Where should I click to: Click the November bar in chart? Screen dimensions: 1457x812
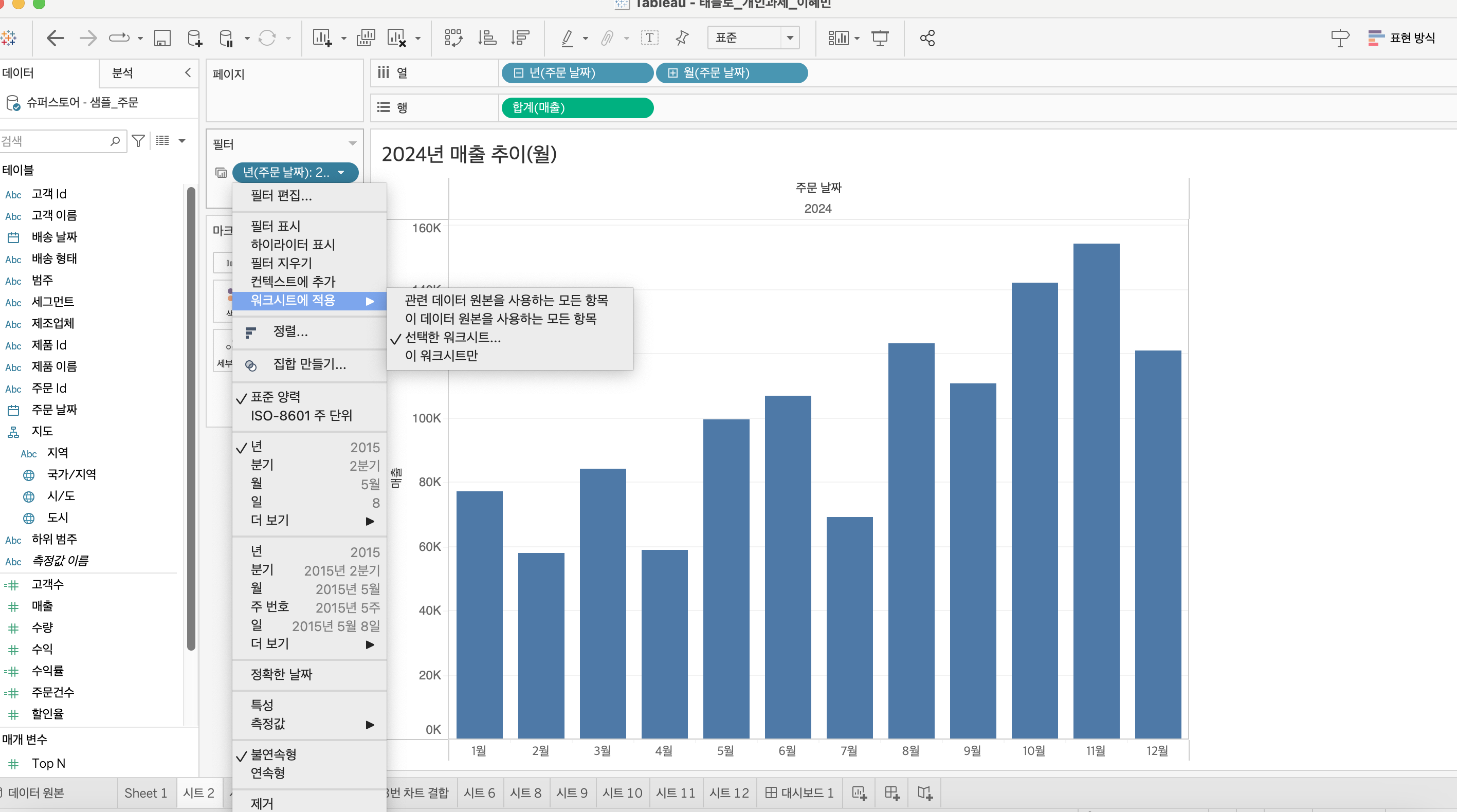(x=1096, y=490)
